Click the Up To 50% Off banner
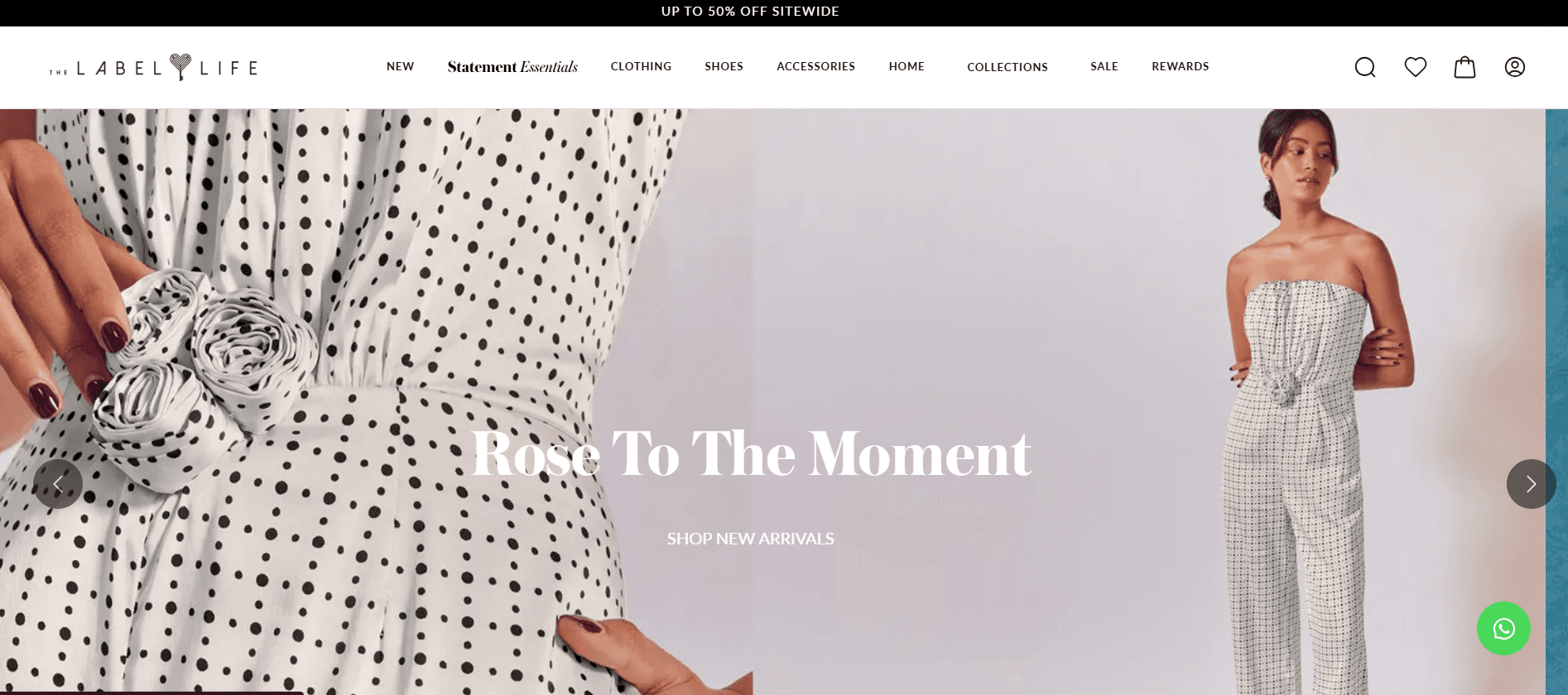 coord(750,12)
